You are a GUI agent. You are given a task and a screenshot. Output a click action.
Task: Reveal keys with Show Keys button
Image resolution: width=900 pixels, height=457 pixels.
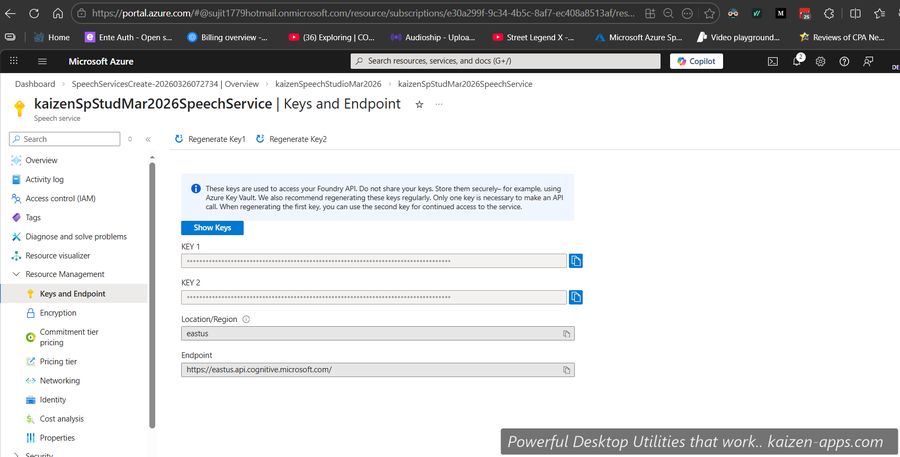tap(212, 228)
